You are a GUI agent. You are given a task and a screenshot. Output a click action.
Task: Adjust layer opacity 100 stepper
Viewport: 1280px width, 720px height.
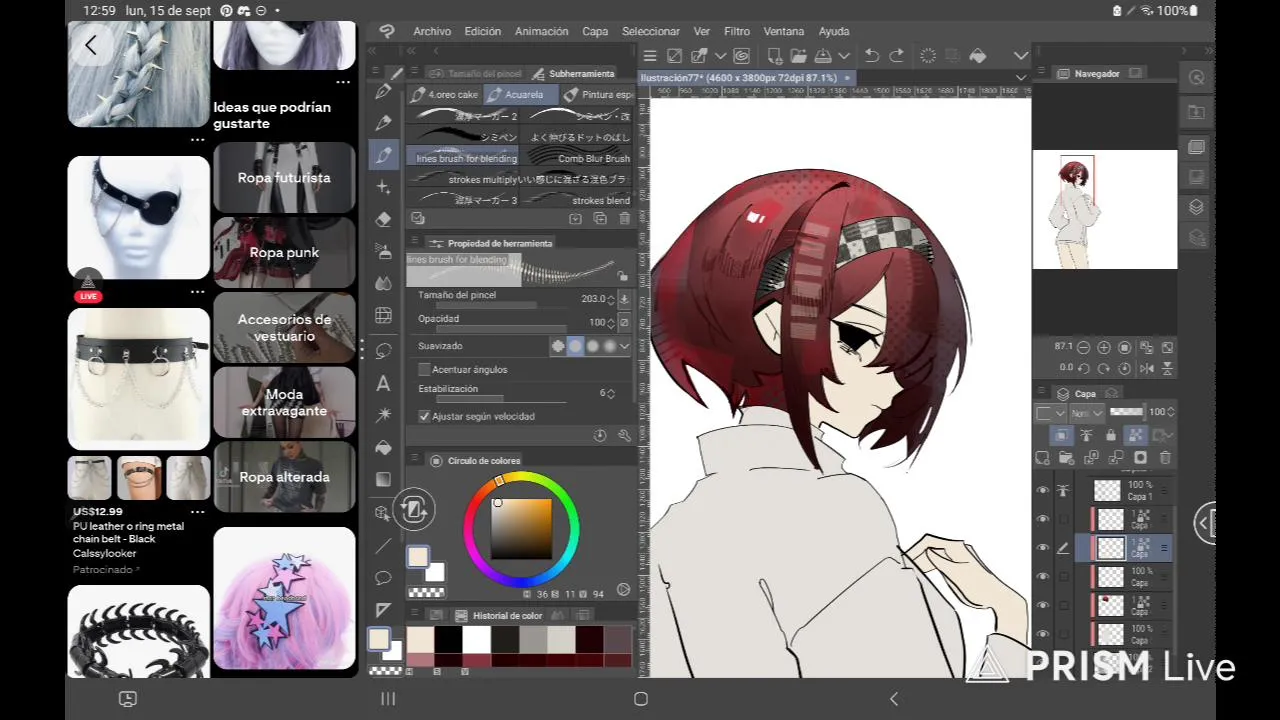[1172, 412]
